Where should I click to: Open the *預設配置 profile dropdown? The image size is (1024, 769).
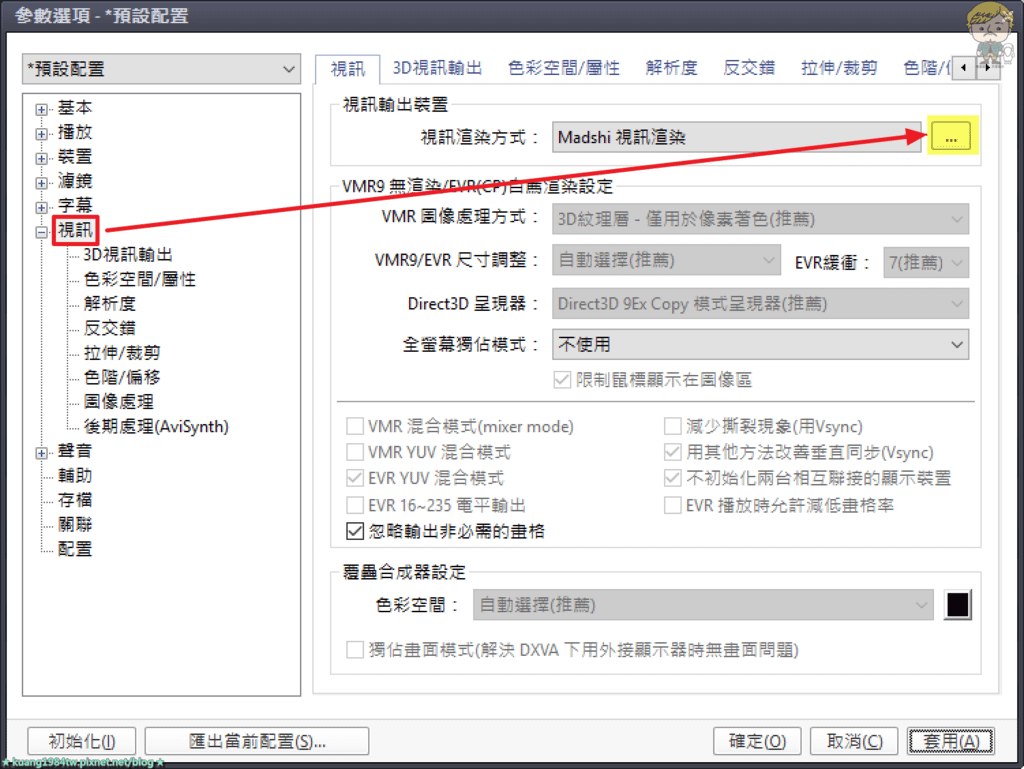pyautogui.click(x=161, y=69)
